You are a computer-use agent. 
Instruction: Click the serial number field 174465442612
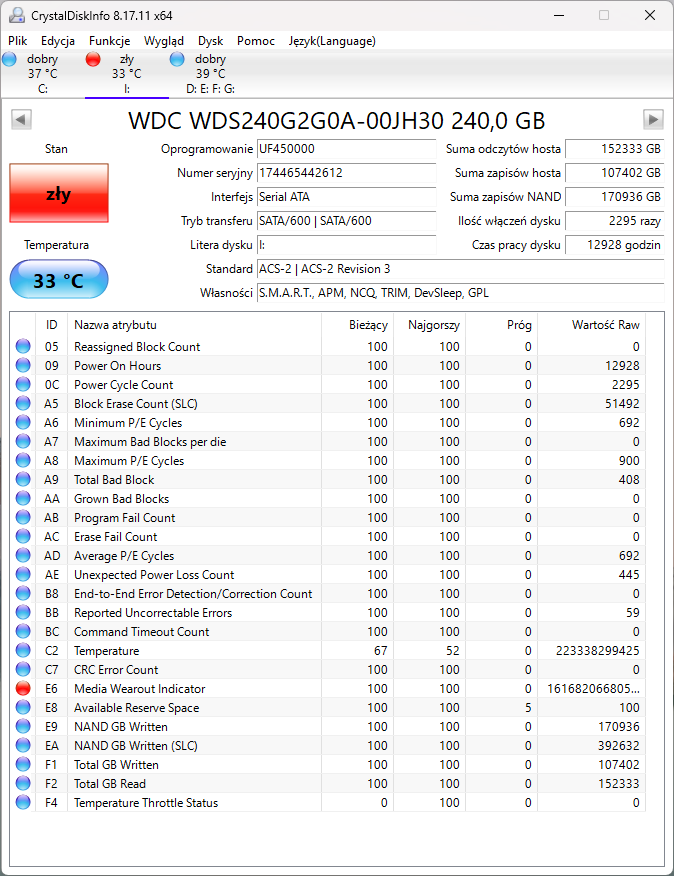[x=347, y=173]
